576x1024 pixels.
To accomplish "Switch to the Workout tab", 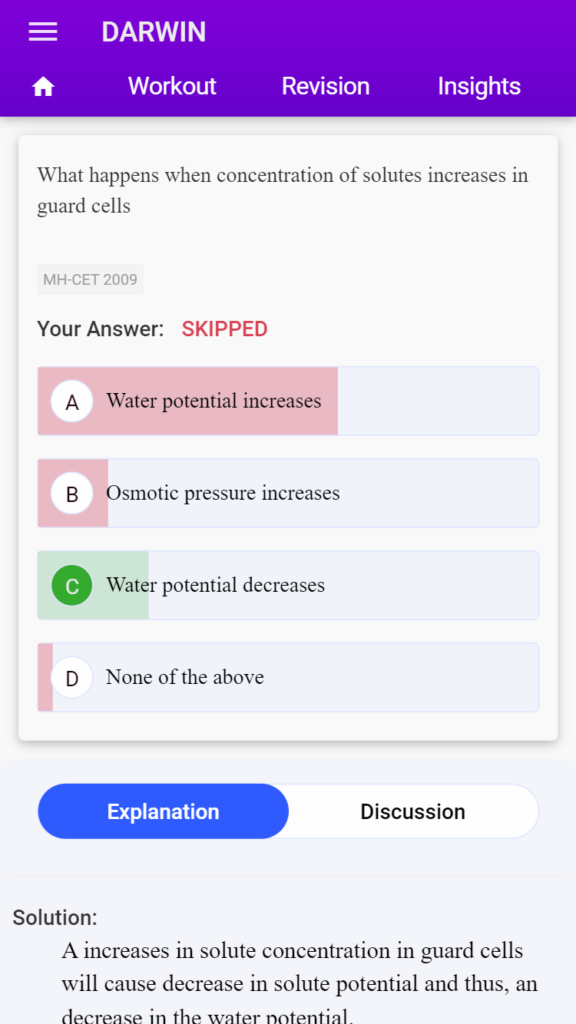I will (172, 86).
